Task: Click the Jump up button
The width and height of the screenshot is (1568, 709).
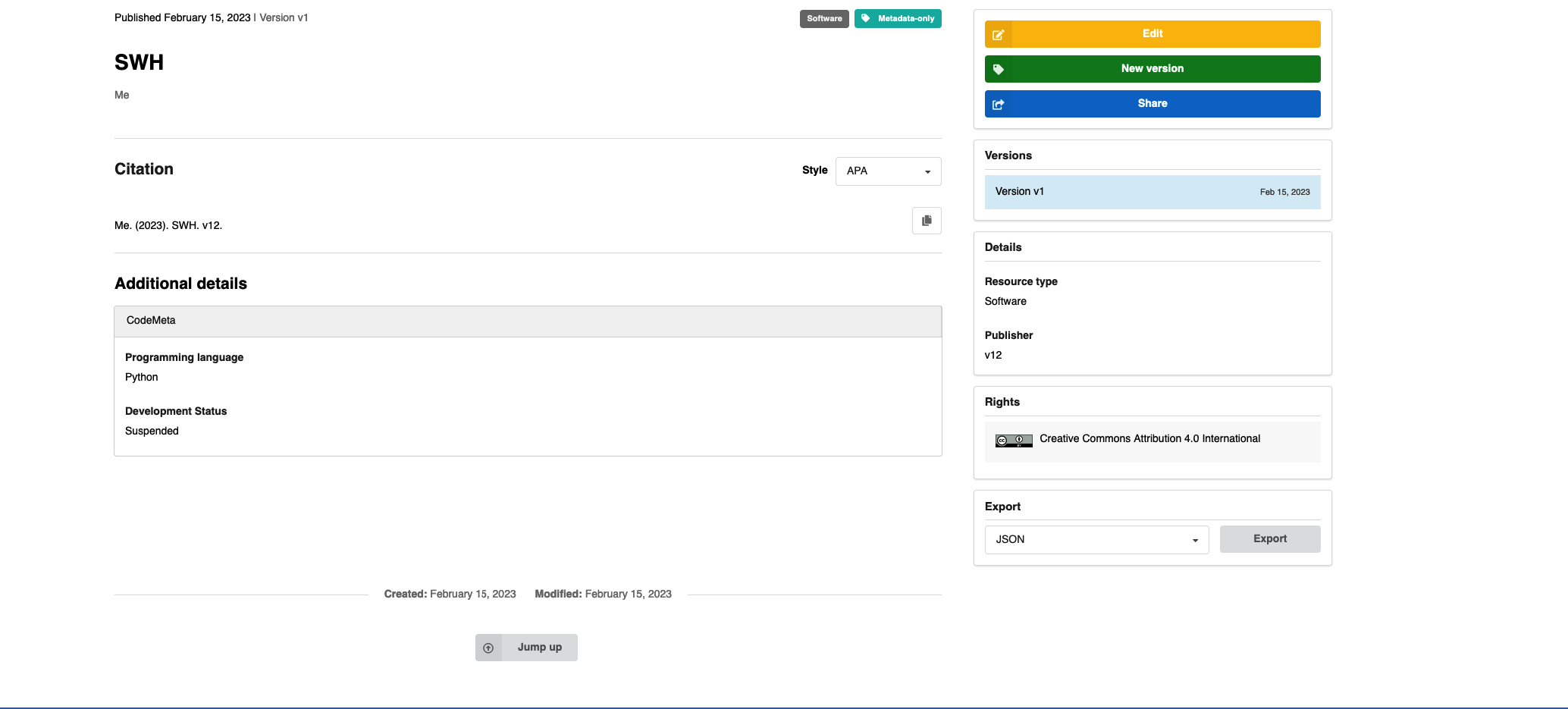Action: pyautogui.click(x=539, y=647)
